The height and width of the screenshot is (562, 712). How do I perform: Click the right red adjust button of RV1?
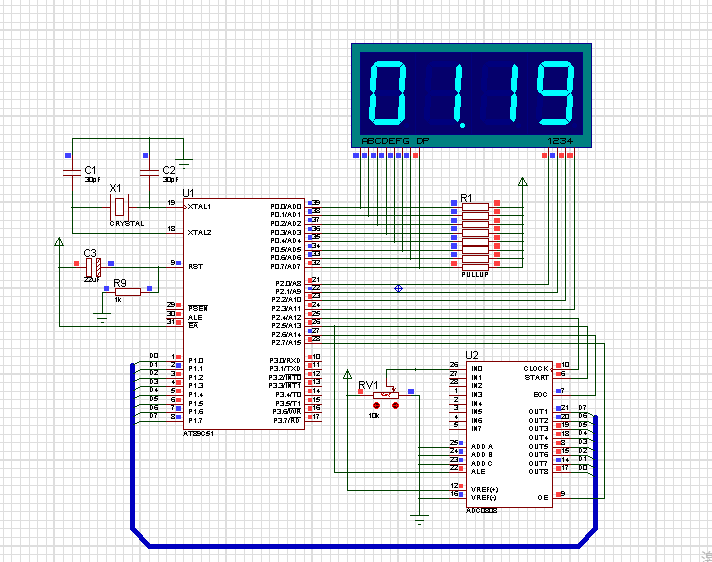pyautogui.click(x=395, y=405)
